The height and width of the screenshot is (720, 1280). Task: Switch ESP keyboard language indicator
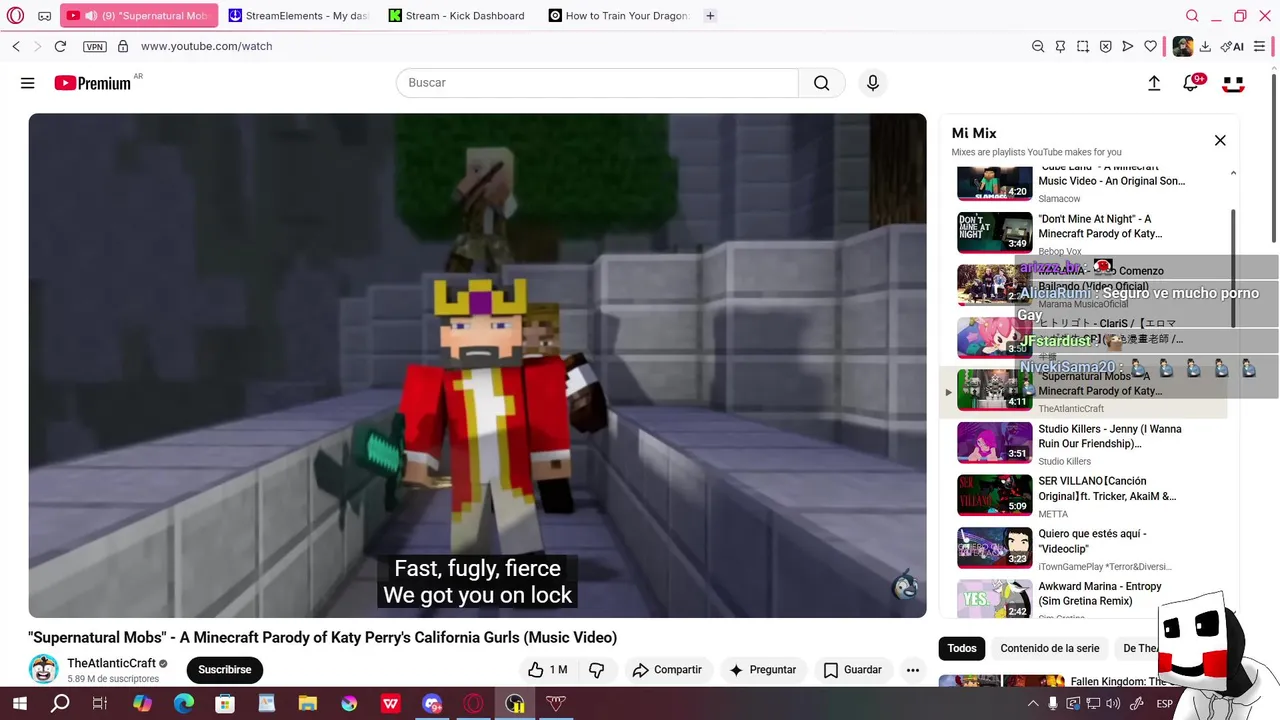(x=1165, y=704)
